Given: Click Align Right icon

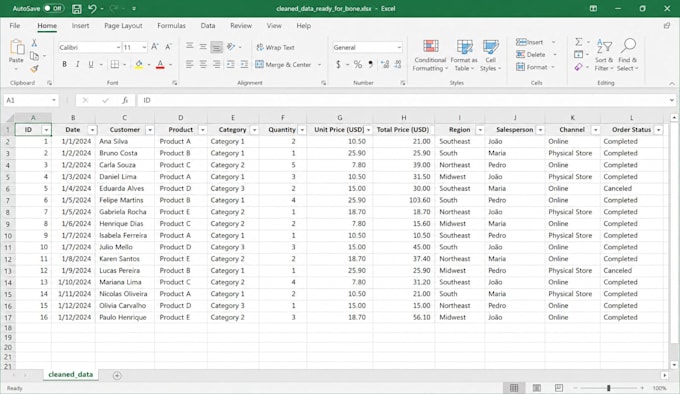Looking at the screenshot, I should click(216, 65).
